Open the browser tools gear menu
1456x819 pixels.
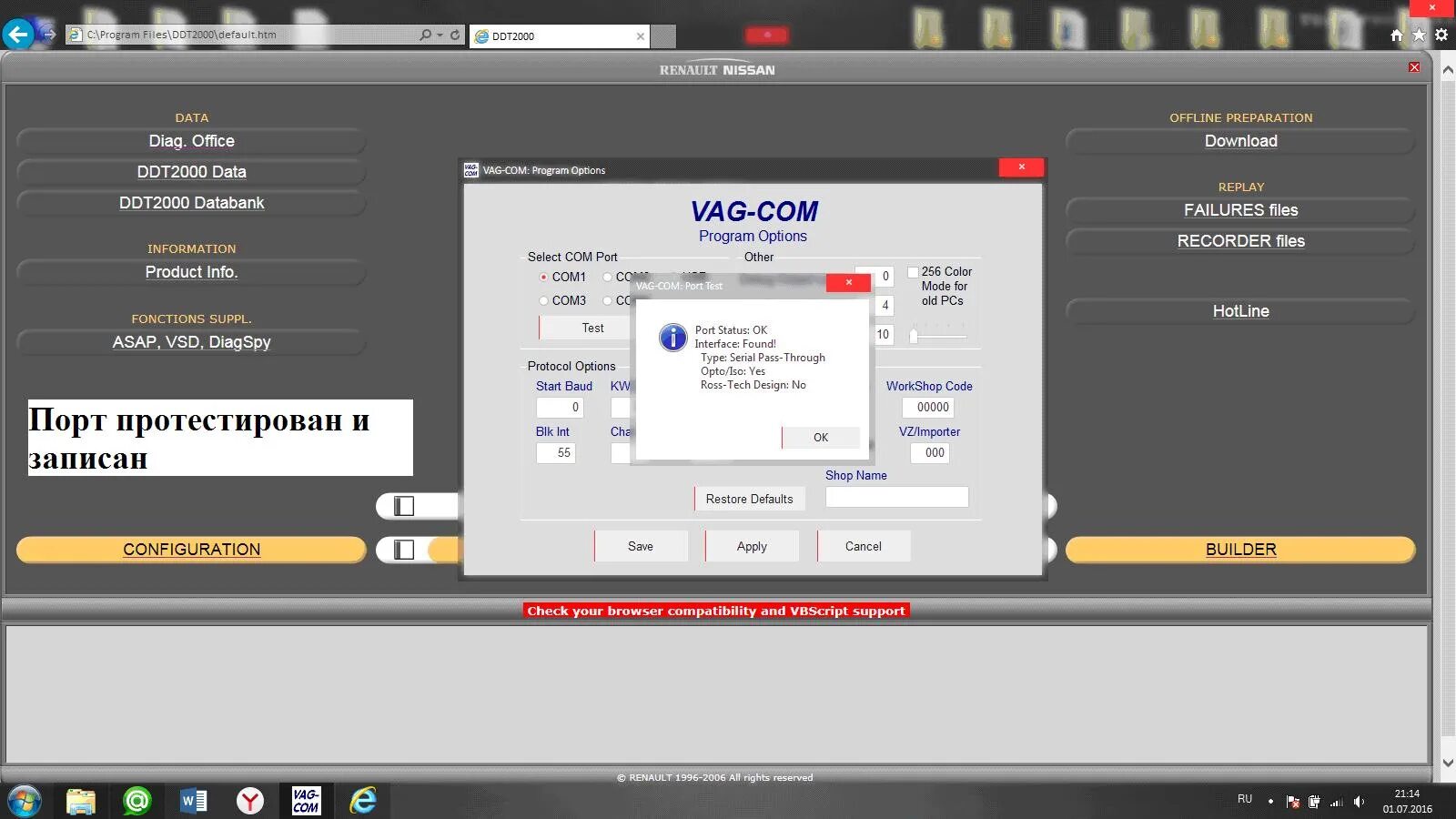(1441, 35)
